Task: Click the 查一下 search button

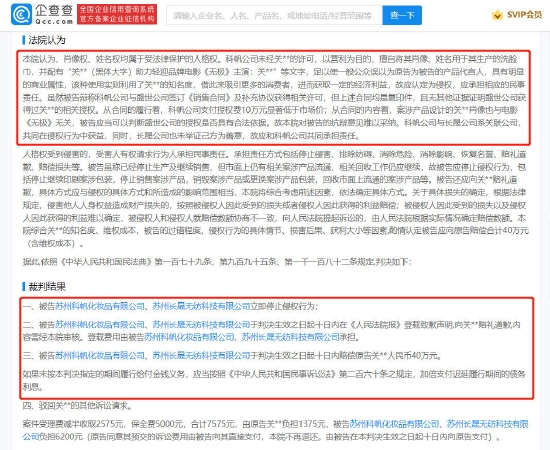Action: 402,15
